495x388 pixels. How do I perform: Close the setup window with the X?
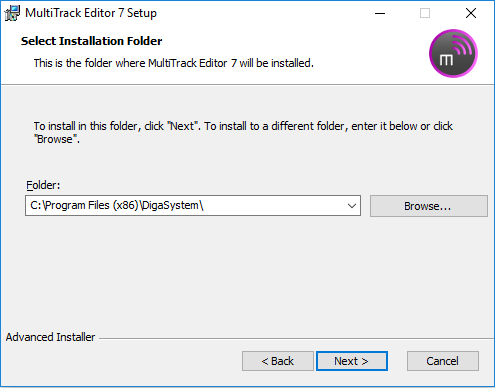pos(471,13)
